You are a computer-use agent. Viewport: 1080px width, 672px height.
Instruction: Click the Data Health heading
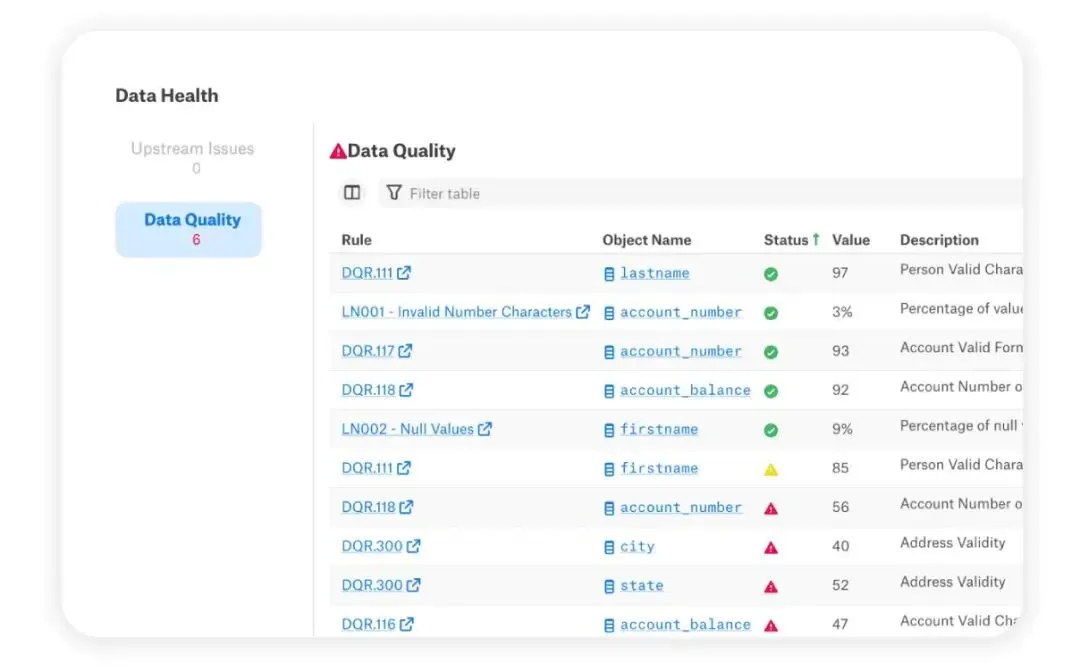(x=167, y=95)
